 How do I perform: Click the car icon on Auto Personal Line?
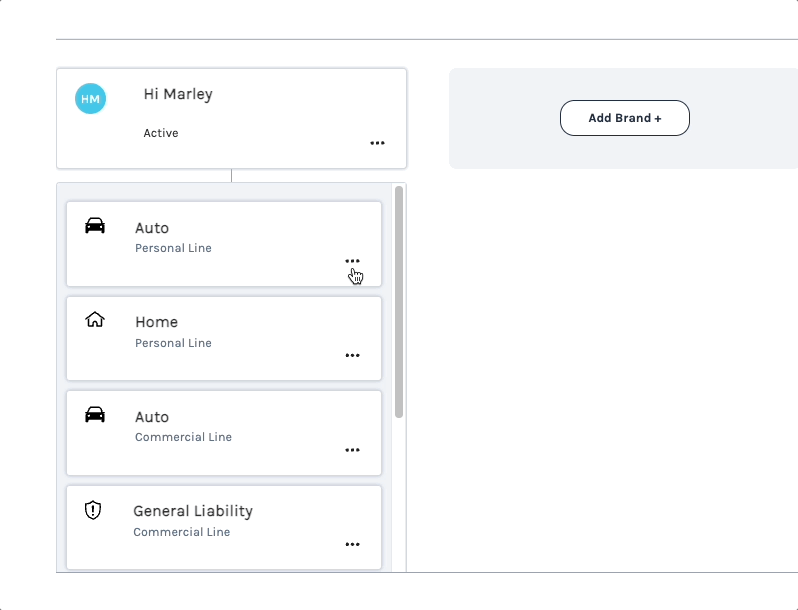(95, 226)
